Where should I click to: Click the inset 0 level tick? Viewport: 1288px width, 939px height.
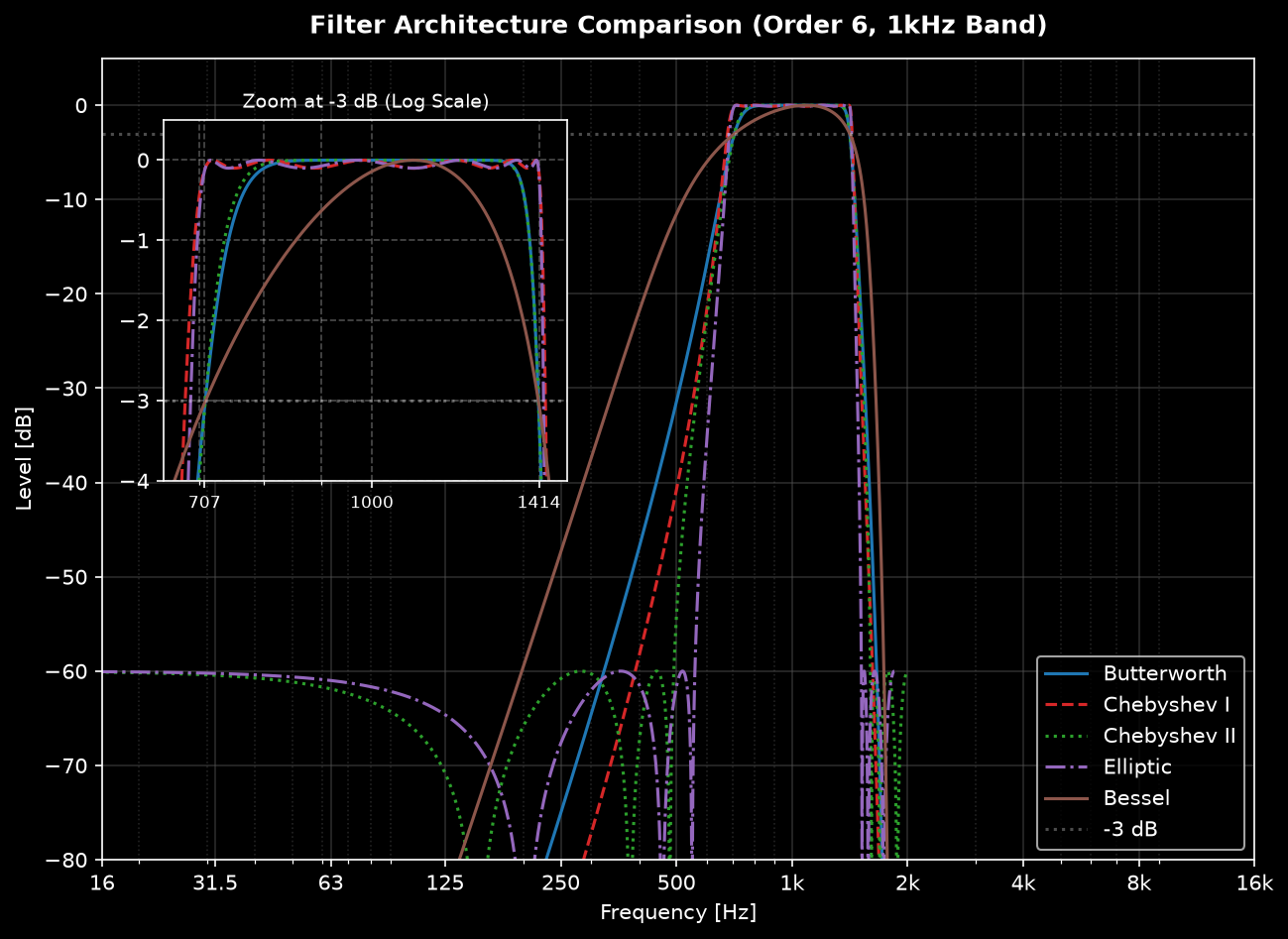click(144, 161)
